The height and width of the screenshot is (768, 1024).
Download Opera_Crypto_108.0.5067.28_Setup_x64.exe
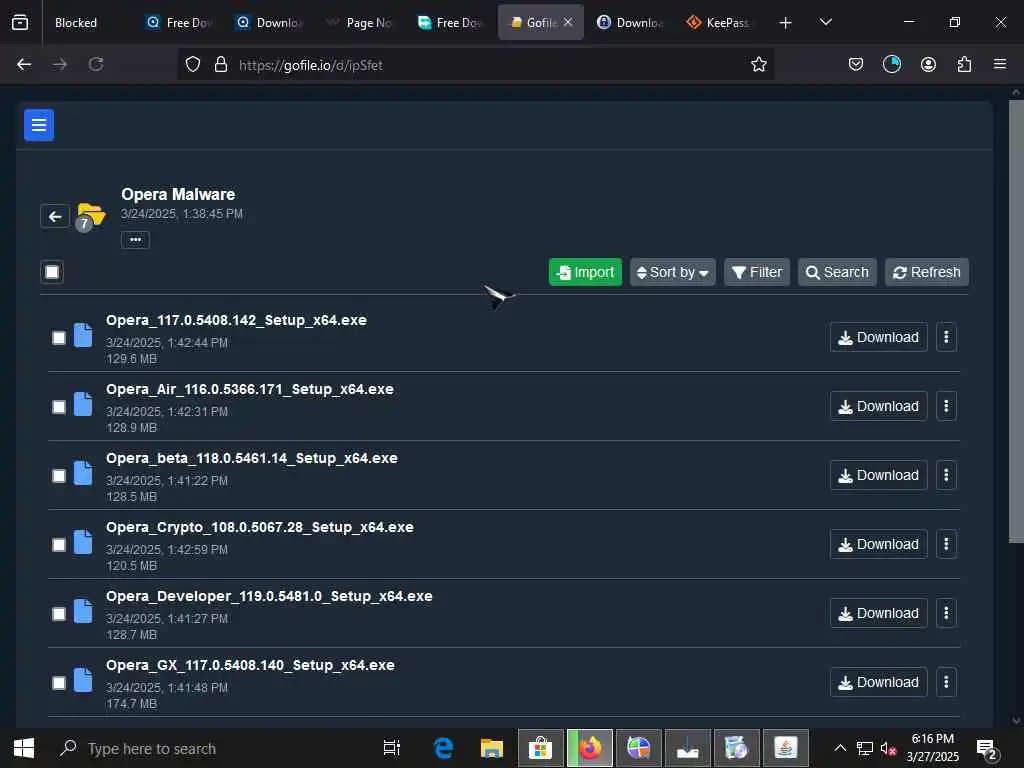878,544
